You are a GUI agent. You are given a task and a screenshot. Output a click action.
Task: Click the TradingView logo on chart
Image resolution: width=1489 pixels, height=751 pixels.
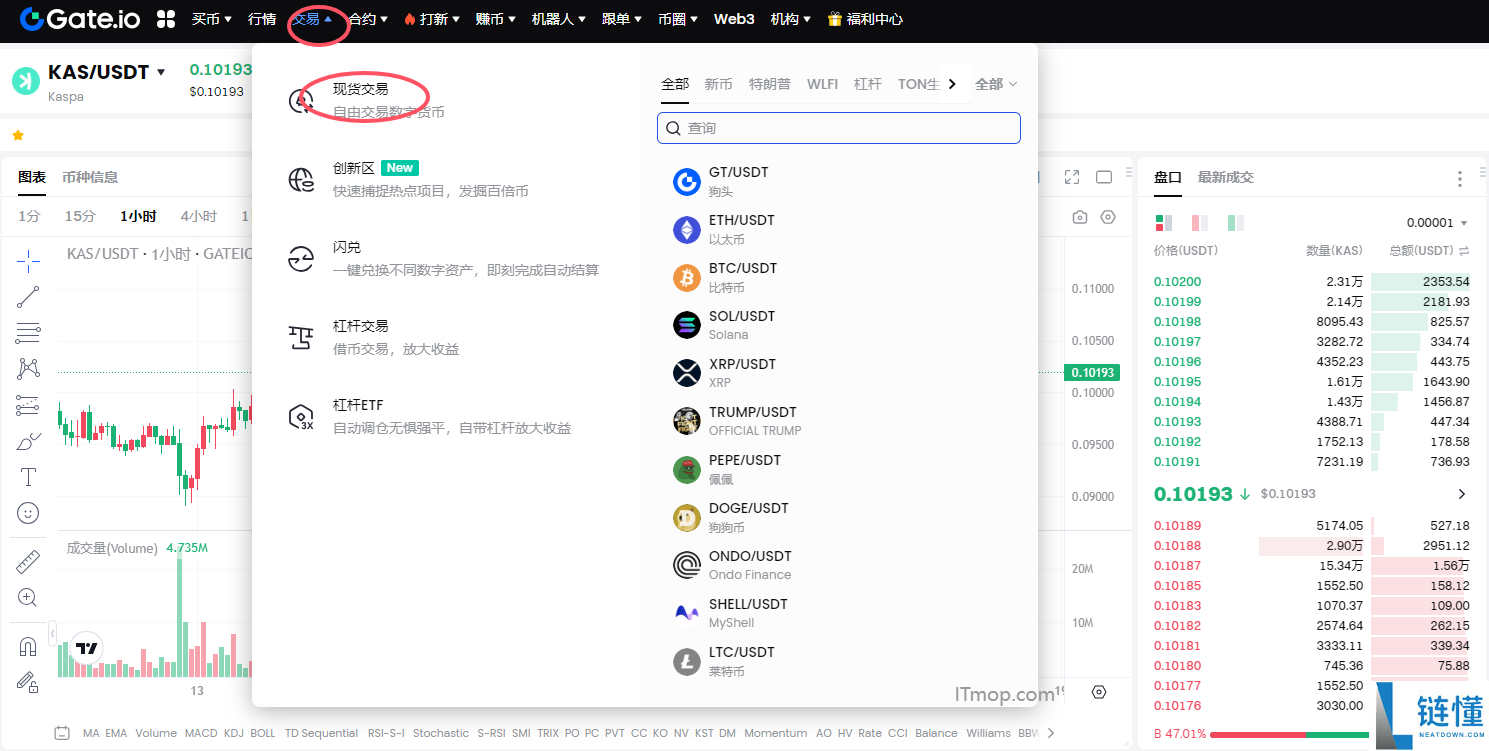click(87, 648)
